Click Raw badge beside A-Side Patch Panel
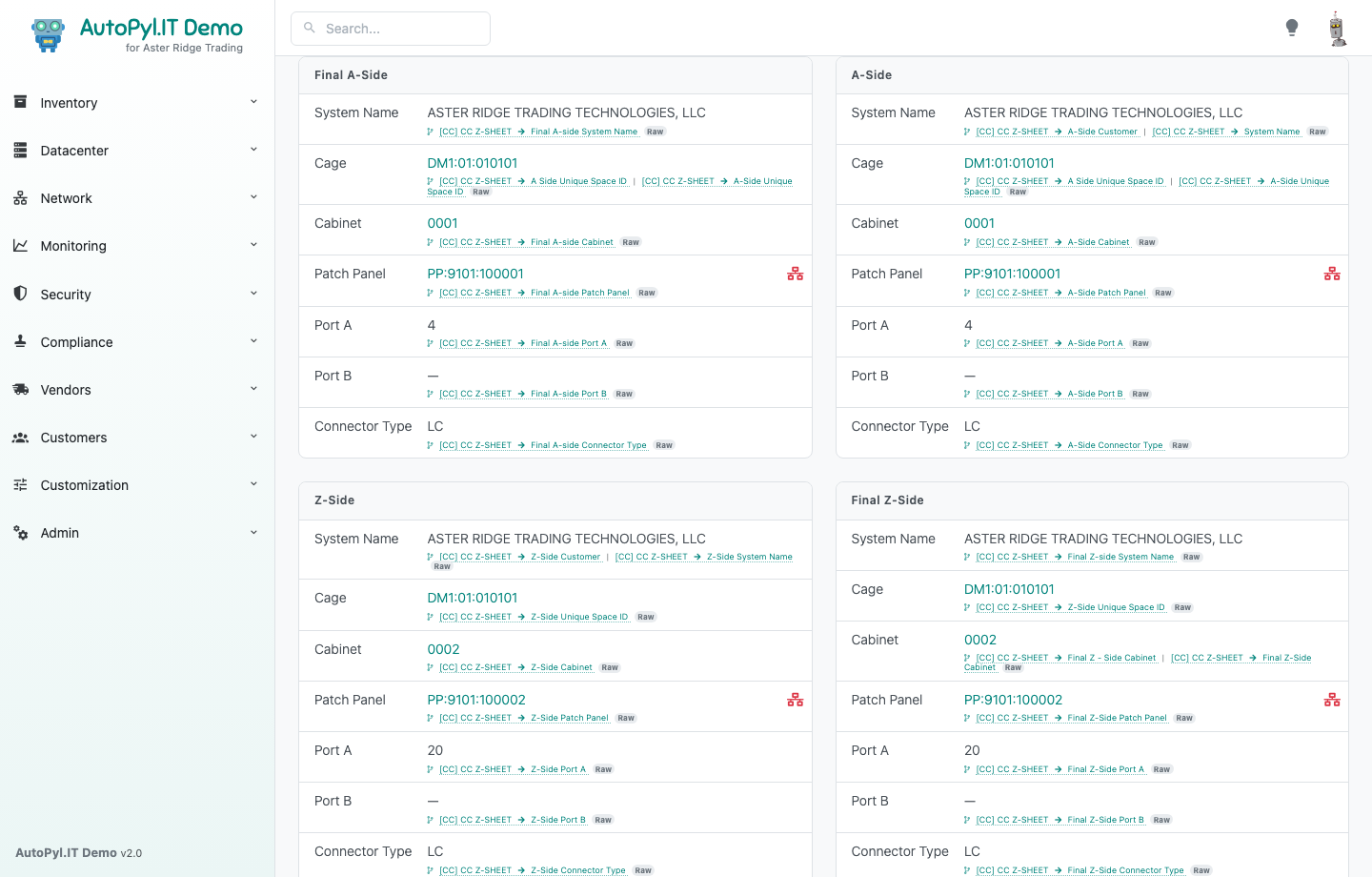 (x=1163, y=293)
